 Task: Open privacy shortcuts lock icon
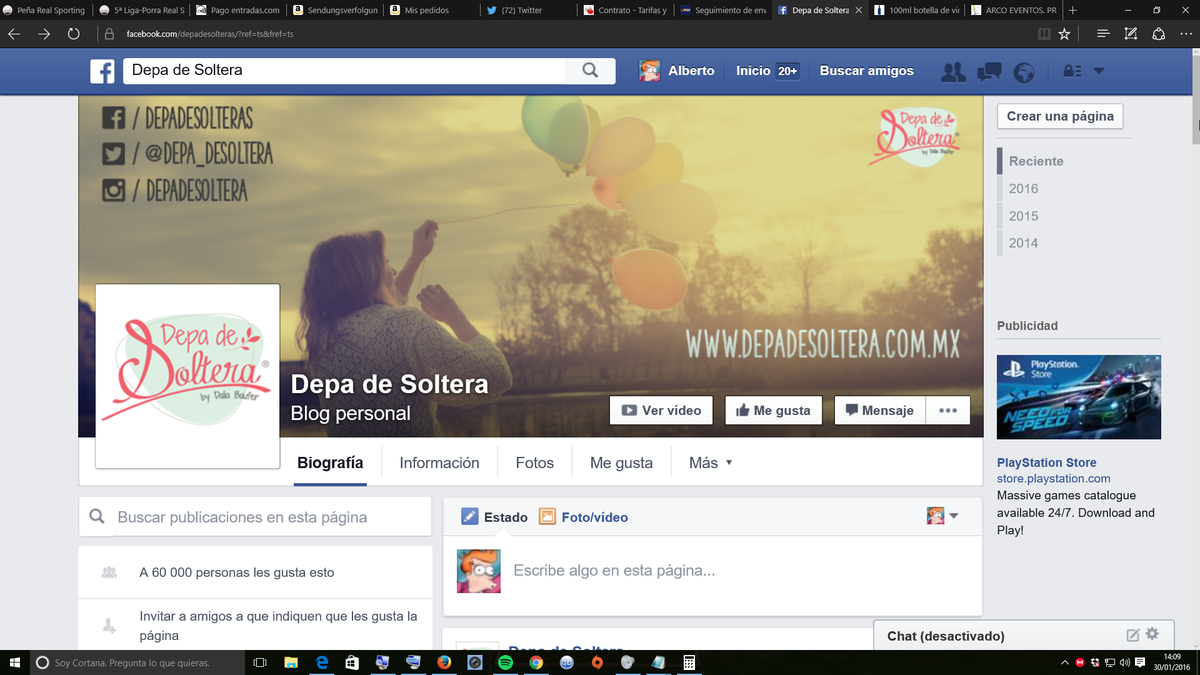(1072, 71)
